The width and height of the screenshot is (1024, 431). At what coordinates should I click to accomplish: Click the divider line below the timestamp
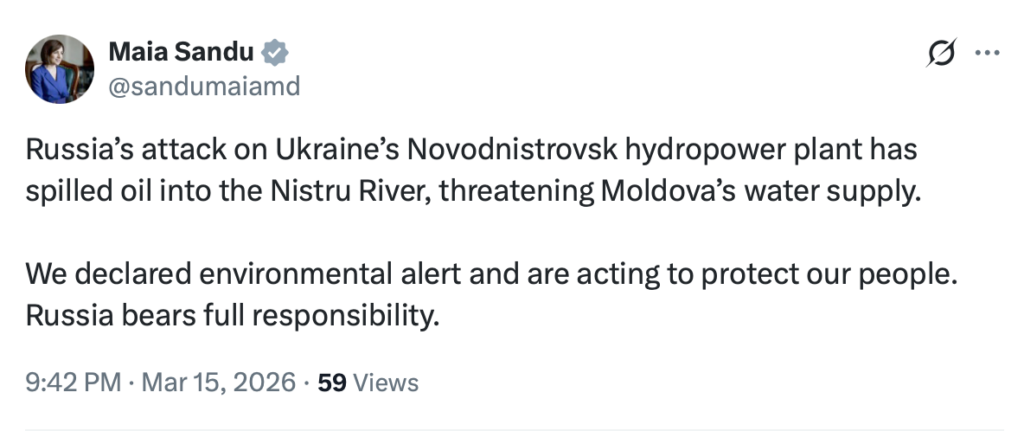click(x=514, y=429)
